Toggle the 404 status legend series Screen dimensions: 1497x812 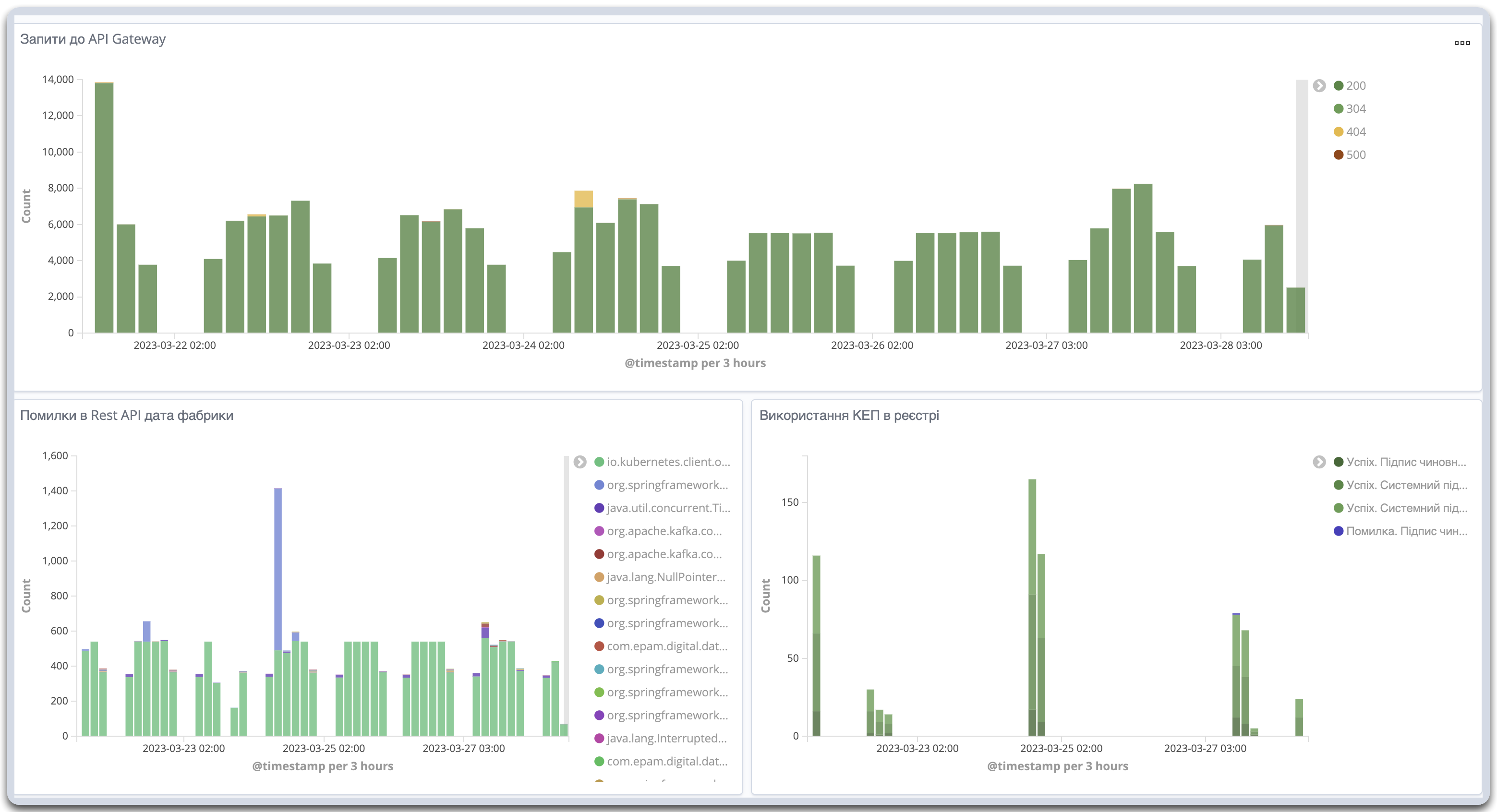pyautogui.click(x=1355, y=132)
